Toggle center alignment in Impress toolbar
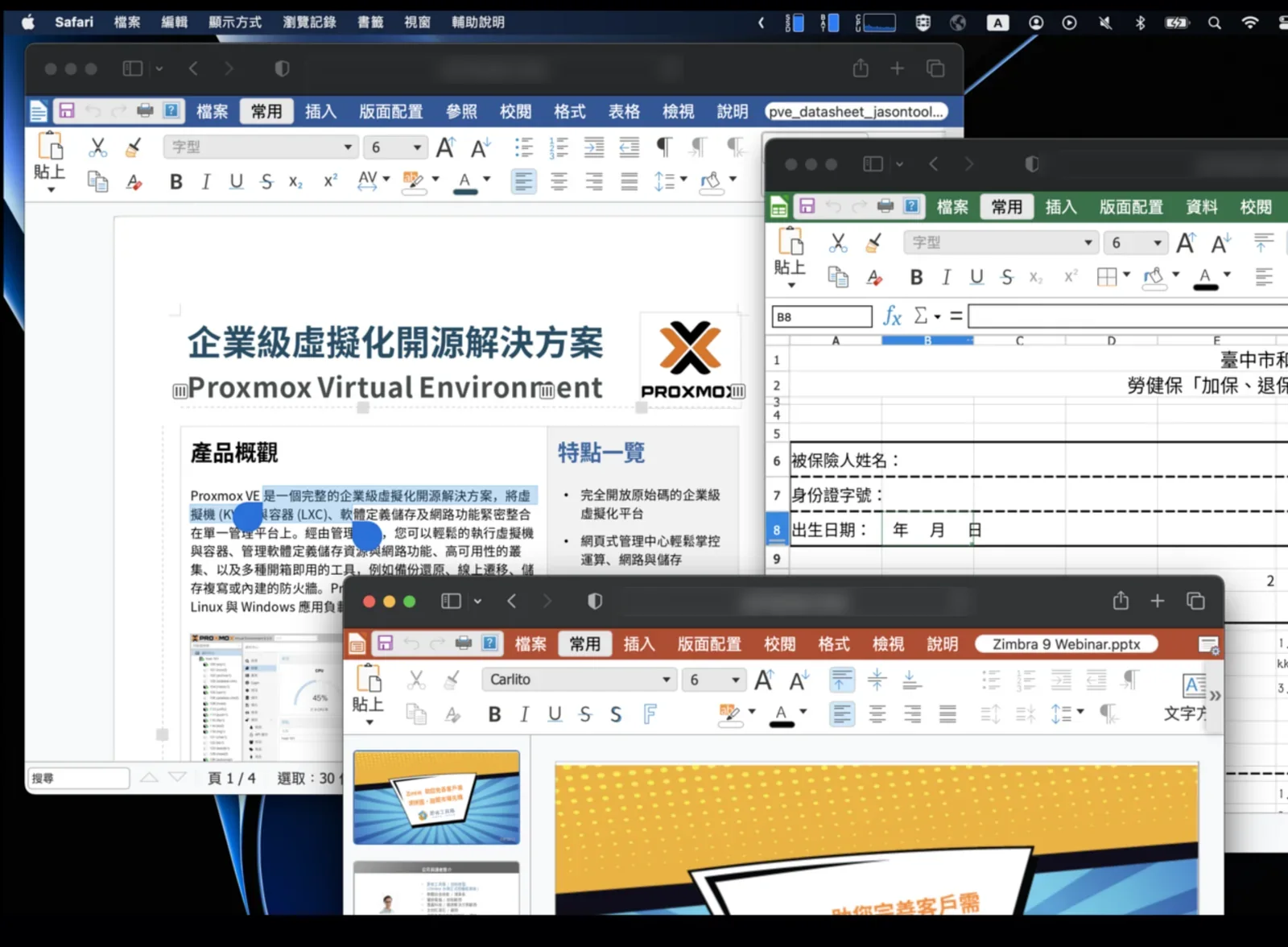 877,714
